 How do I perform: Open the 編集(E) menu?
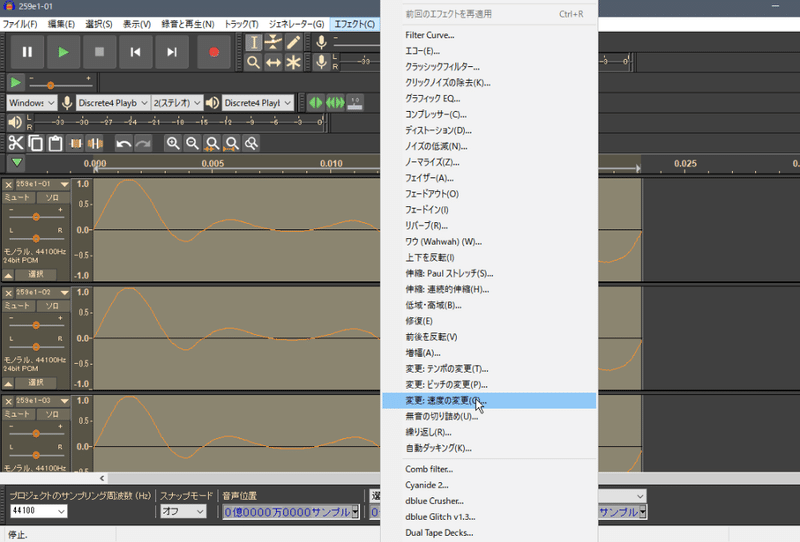61,24
